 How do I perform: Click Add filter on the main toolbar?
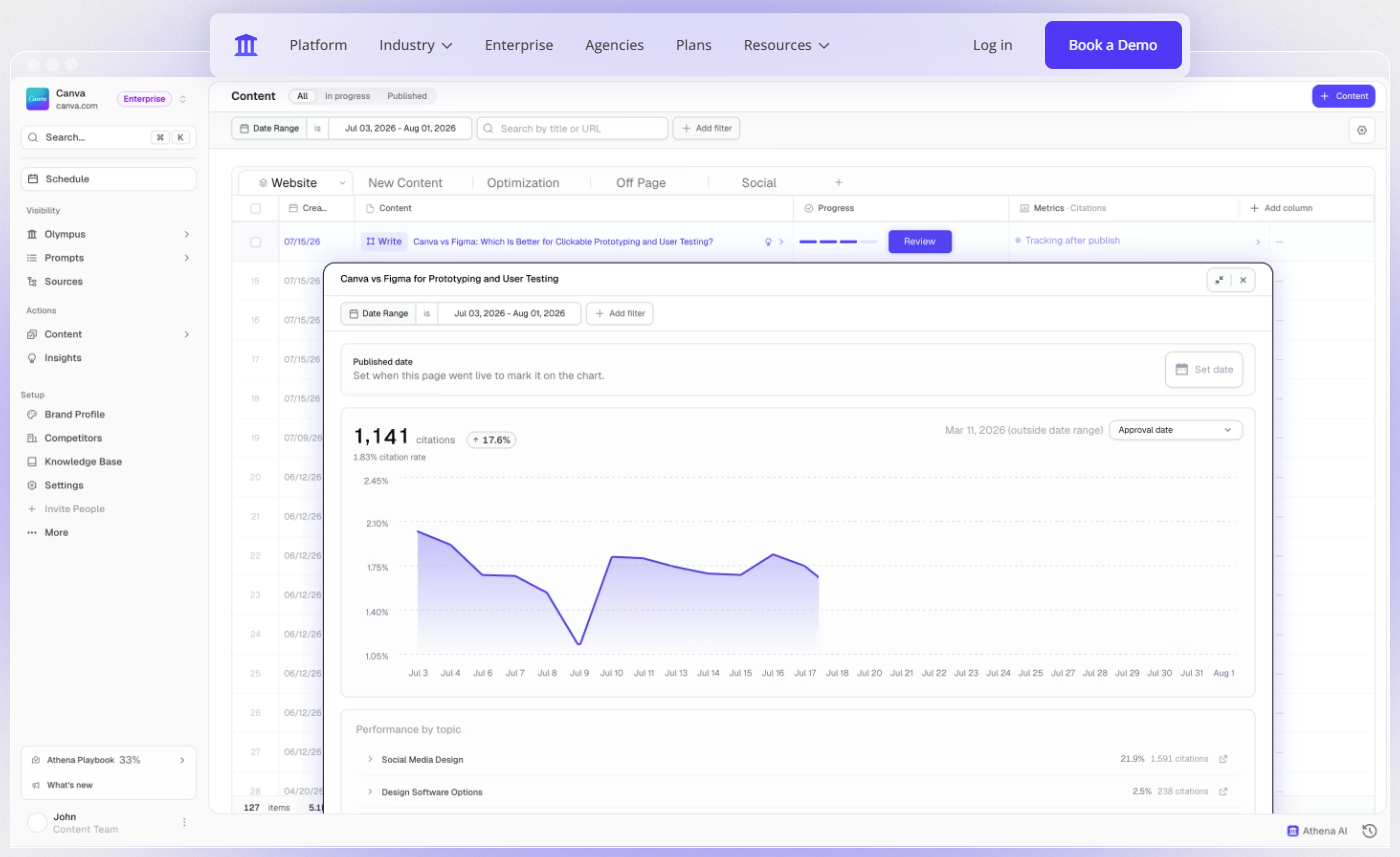coord(706,128)
